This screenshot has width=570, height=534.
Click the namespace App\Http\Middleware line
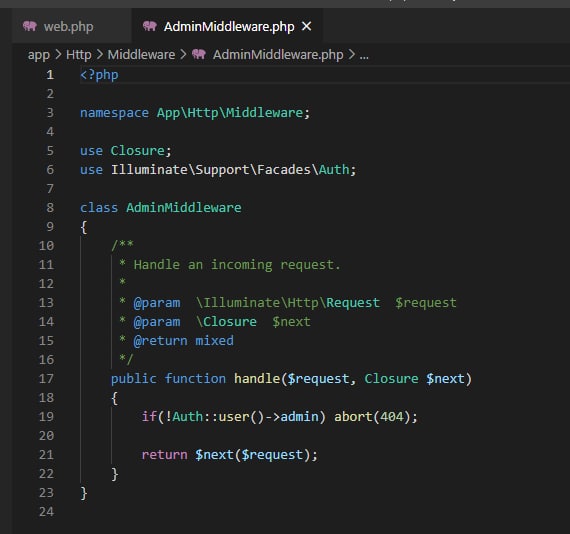tap(195, 113)
